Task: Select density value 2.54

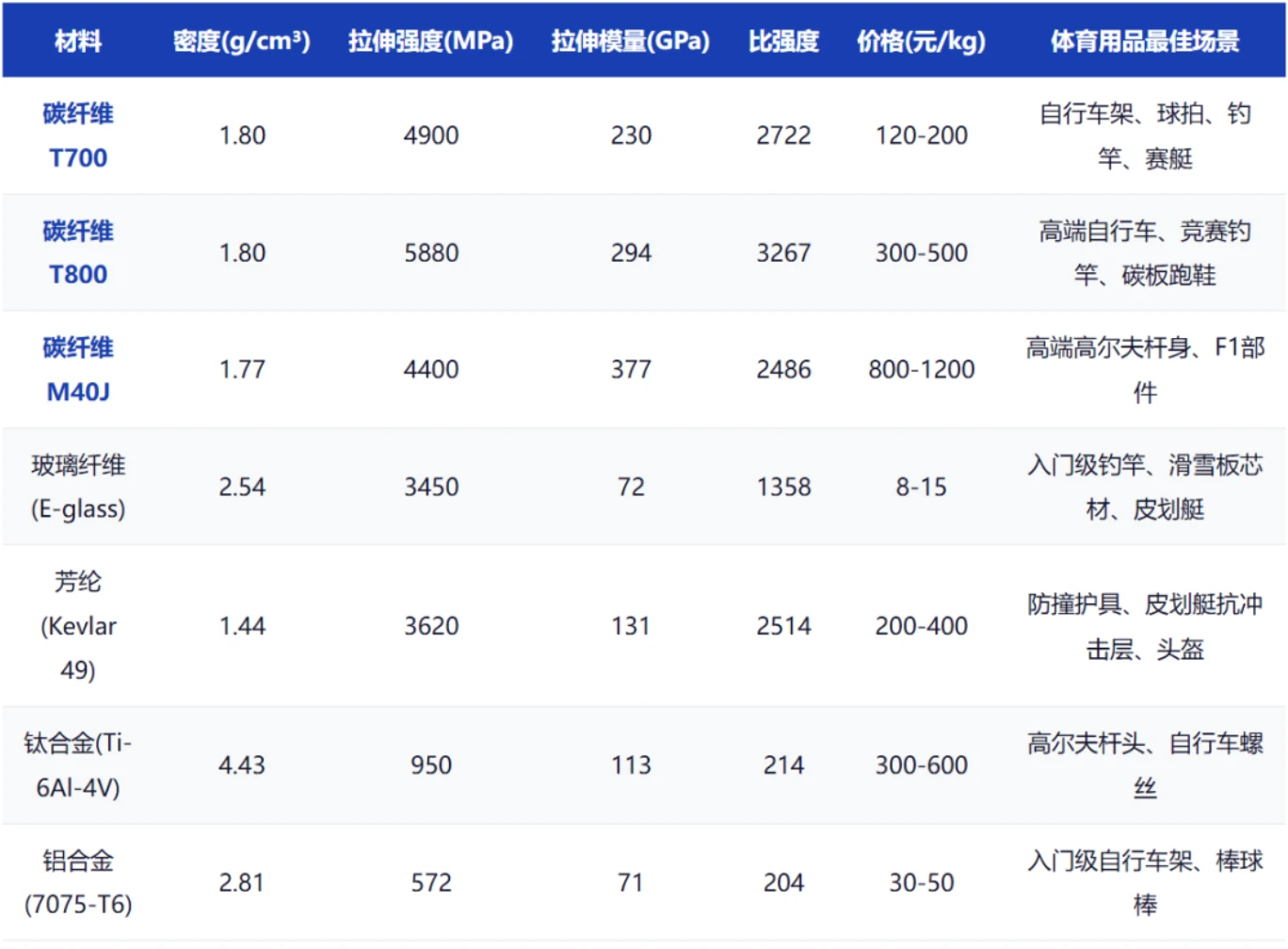Action: tap(242, 487)
